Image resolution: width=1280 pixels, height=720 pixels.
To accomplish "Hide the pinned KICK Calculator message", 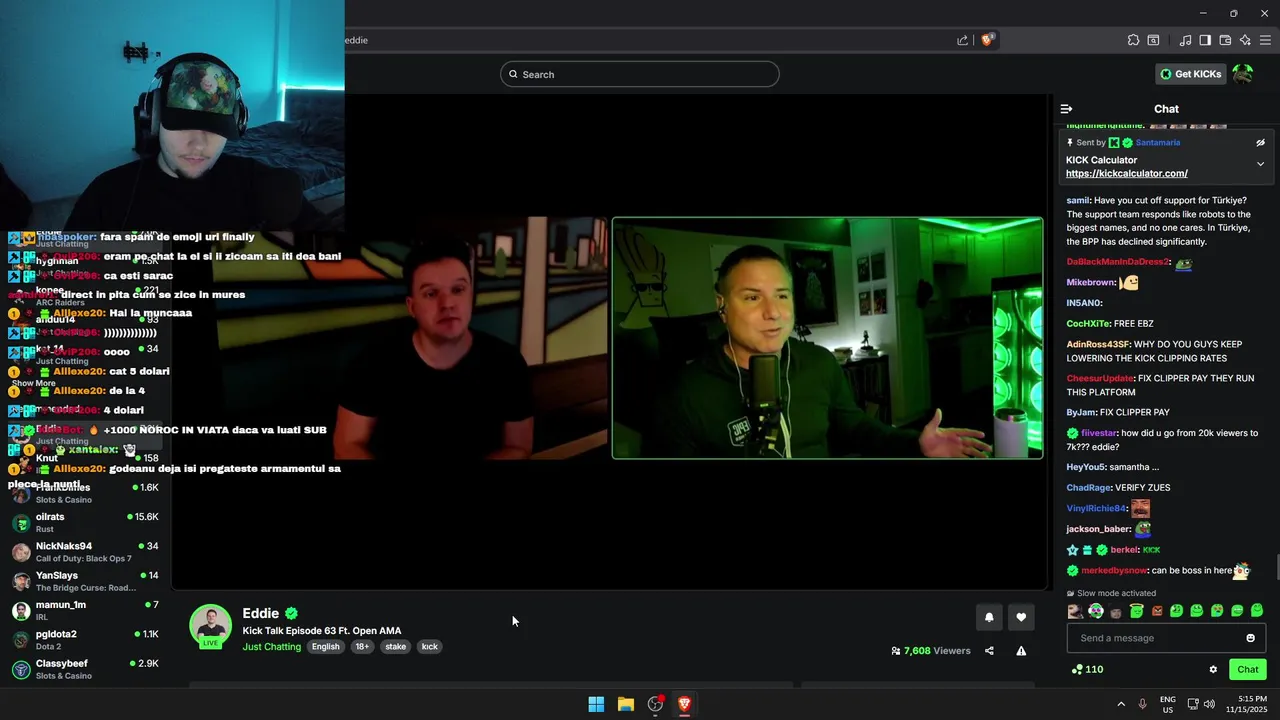I will 1260,143.
